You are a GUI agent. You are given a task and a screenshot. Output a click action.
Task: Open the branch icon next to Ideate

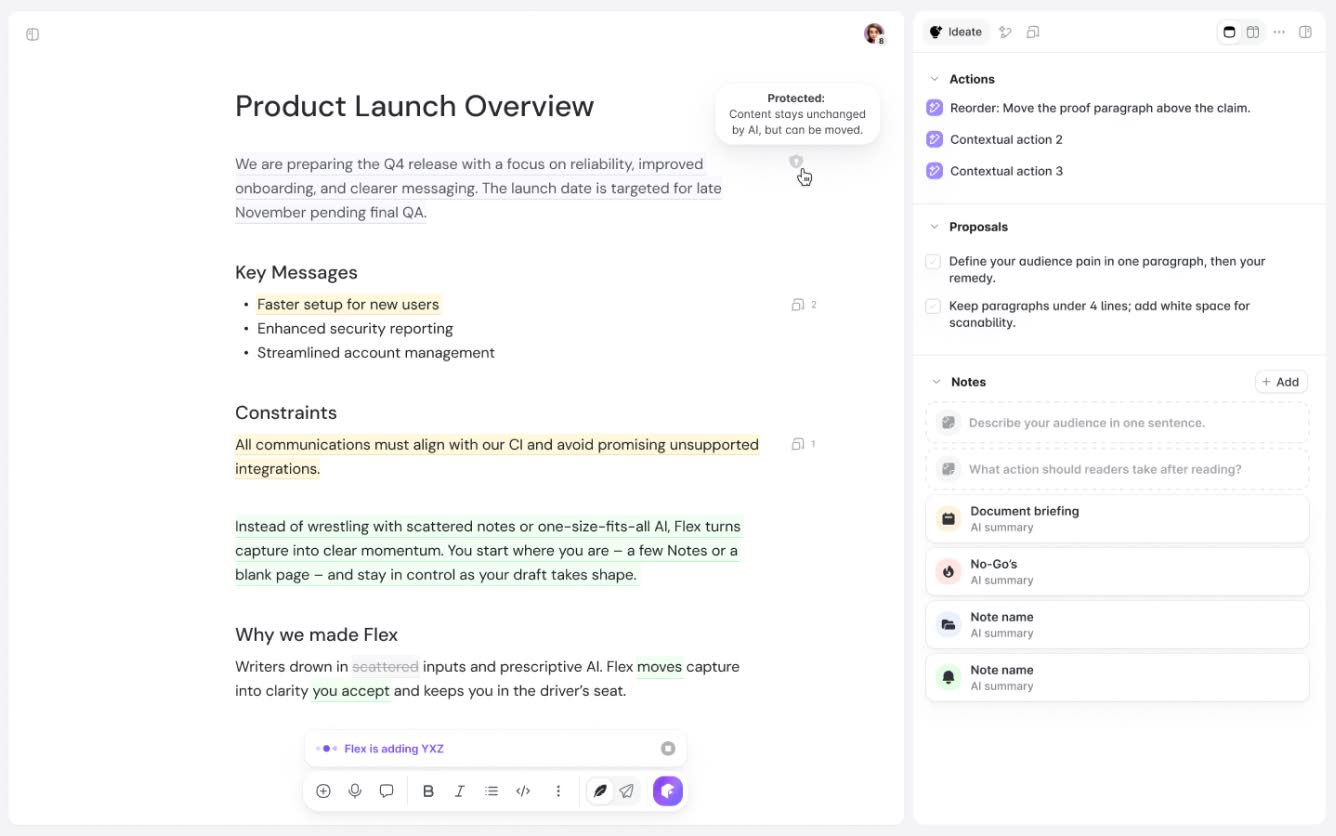1006,32
